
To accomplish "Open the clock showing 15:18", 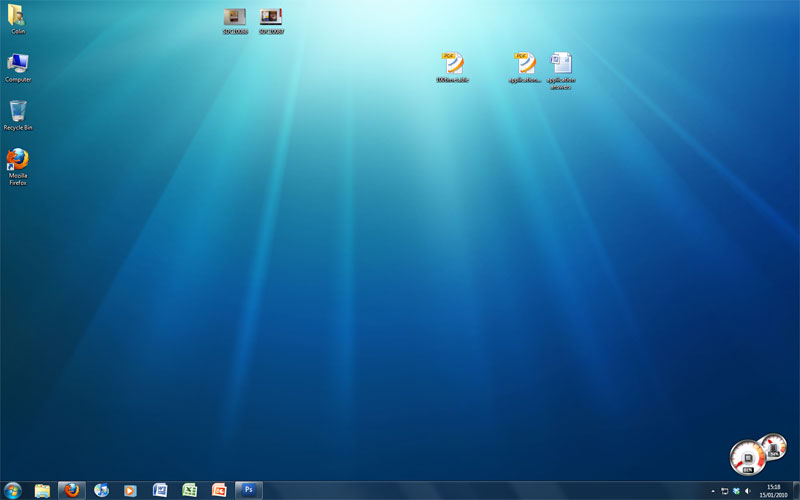I will click(x=773, y=491).
